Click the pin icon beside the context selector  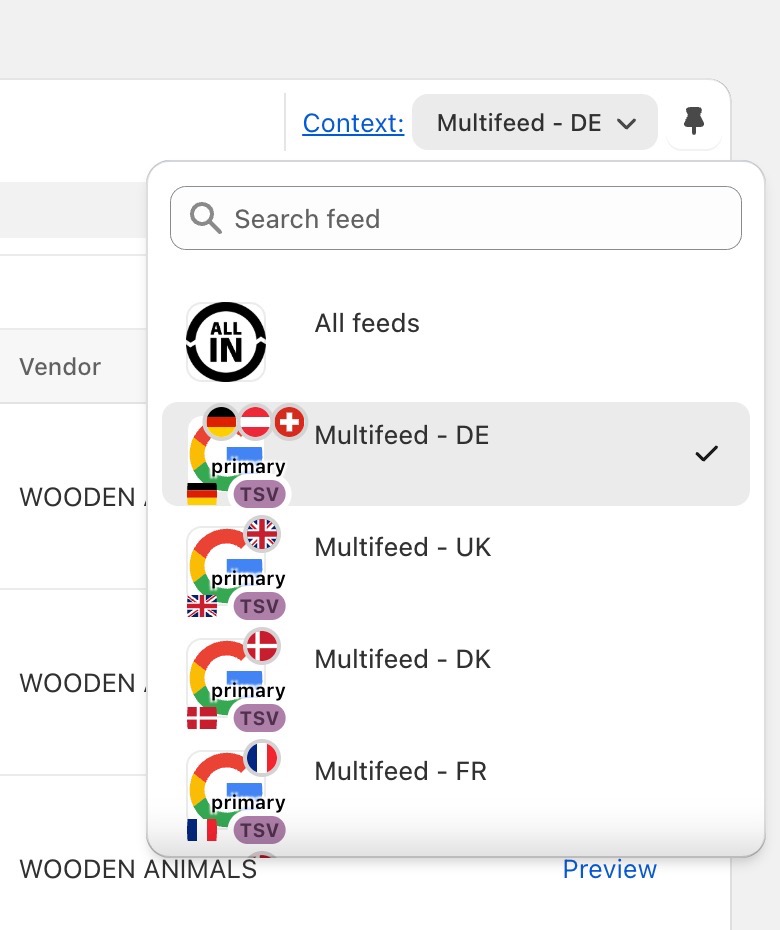pyautogui.click(x=694, y=122)
